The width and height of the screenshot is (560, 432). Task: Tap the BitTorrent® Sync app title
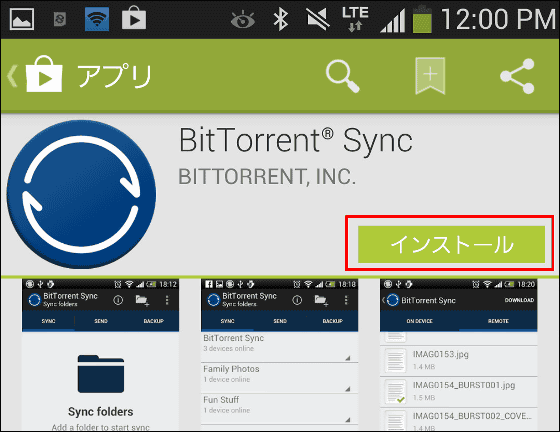[295, 140]
